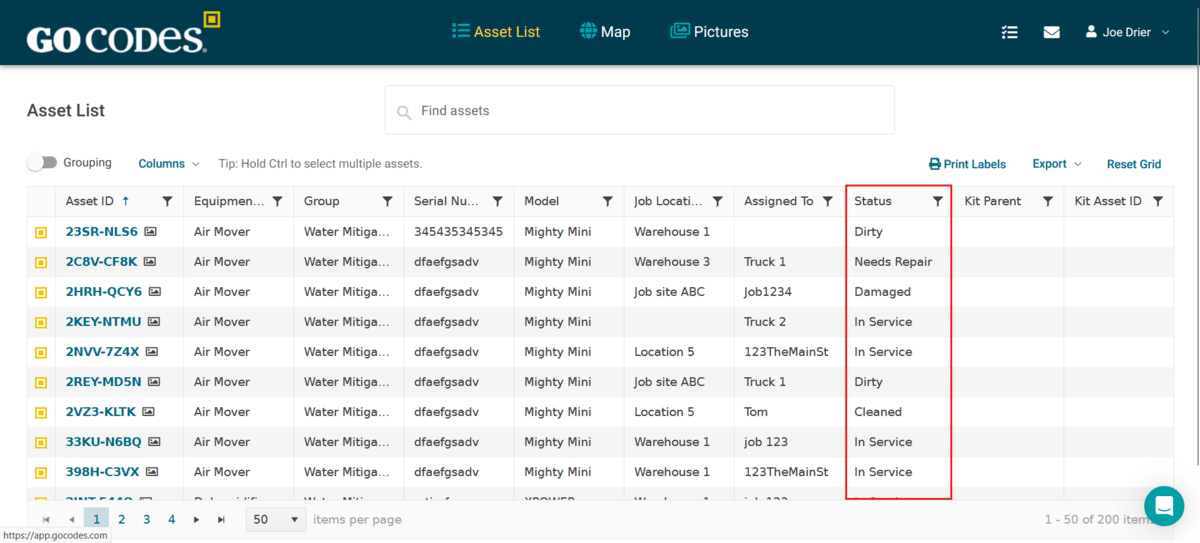Click the Print Labels button
1200x543 pixels.
point(967,164)
